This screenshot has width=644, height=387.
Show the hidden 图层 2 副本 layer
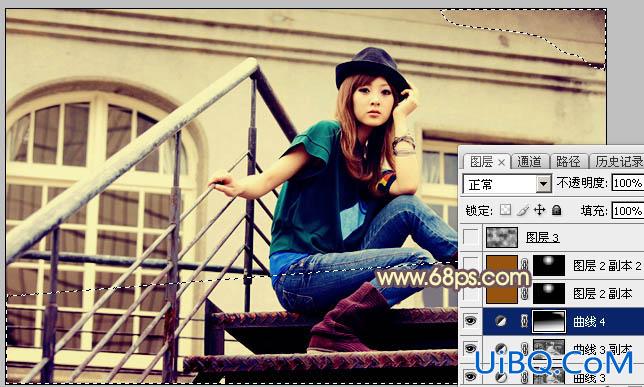pos(471,293)
